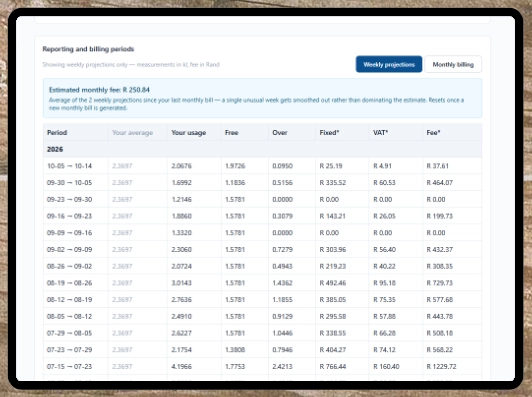This screenshot has height=397, width=532.
Task: Click usage value 4.1966
Action: coord(182,366)
